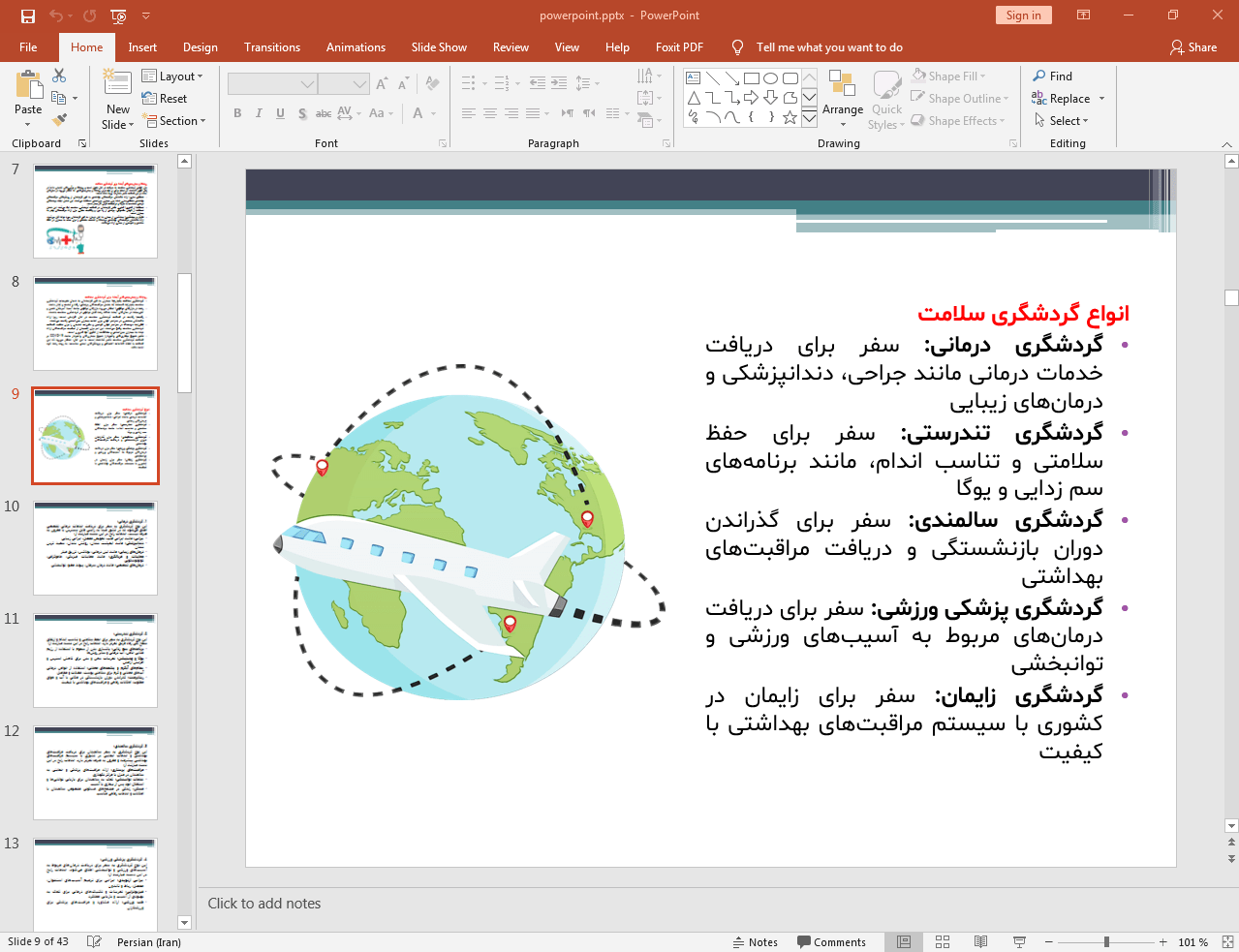Select slide 10 thumbnail
1239x952 pixels.
tap(95, 548)
